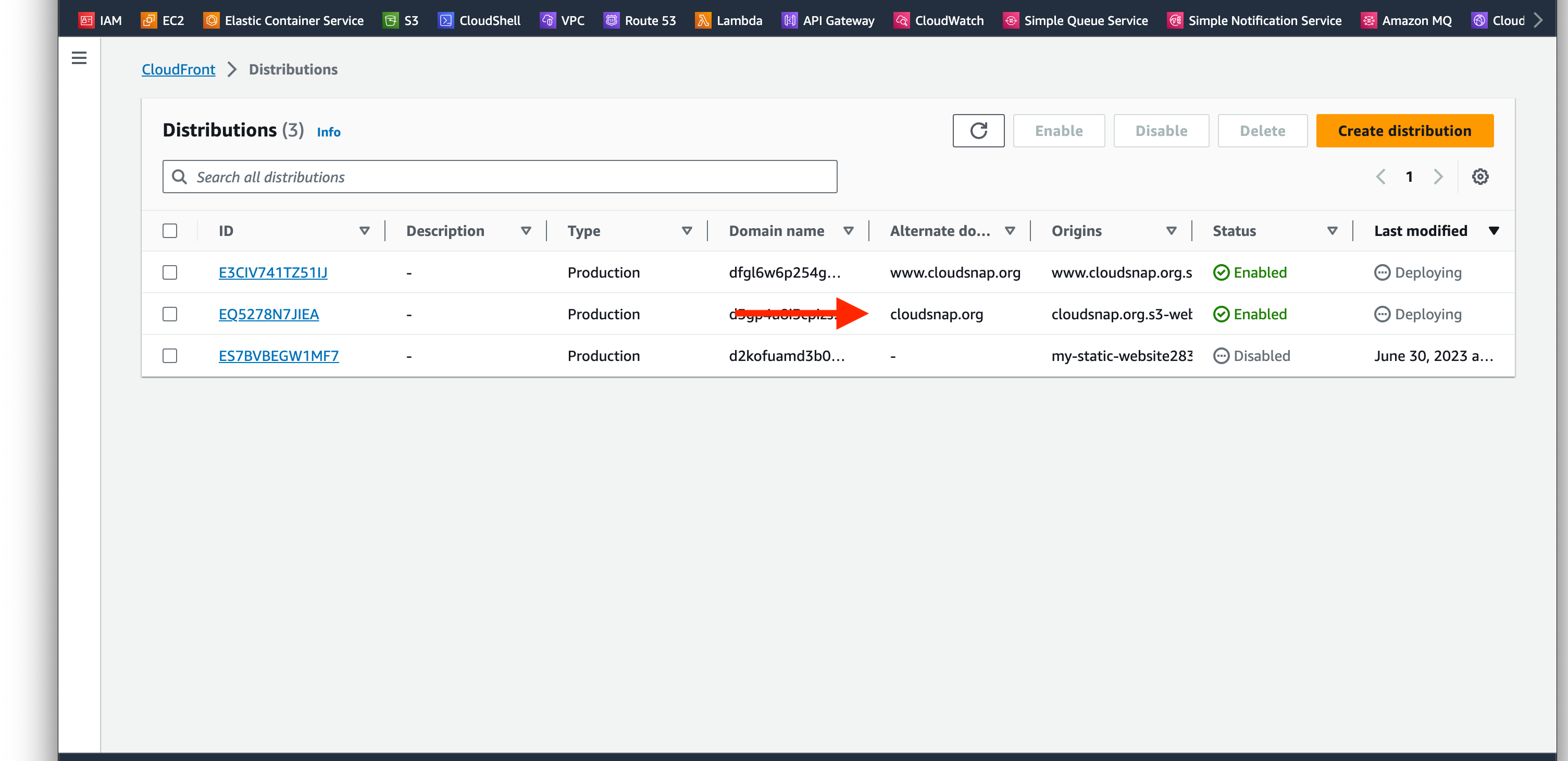This screenshot has height=761, width=1568.
Task: Sort by ID column arrow
Action: click(365, 231)
